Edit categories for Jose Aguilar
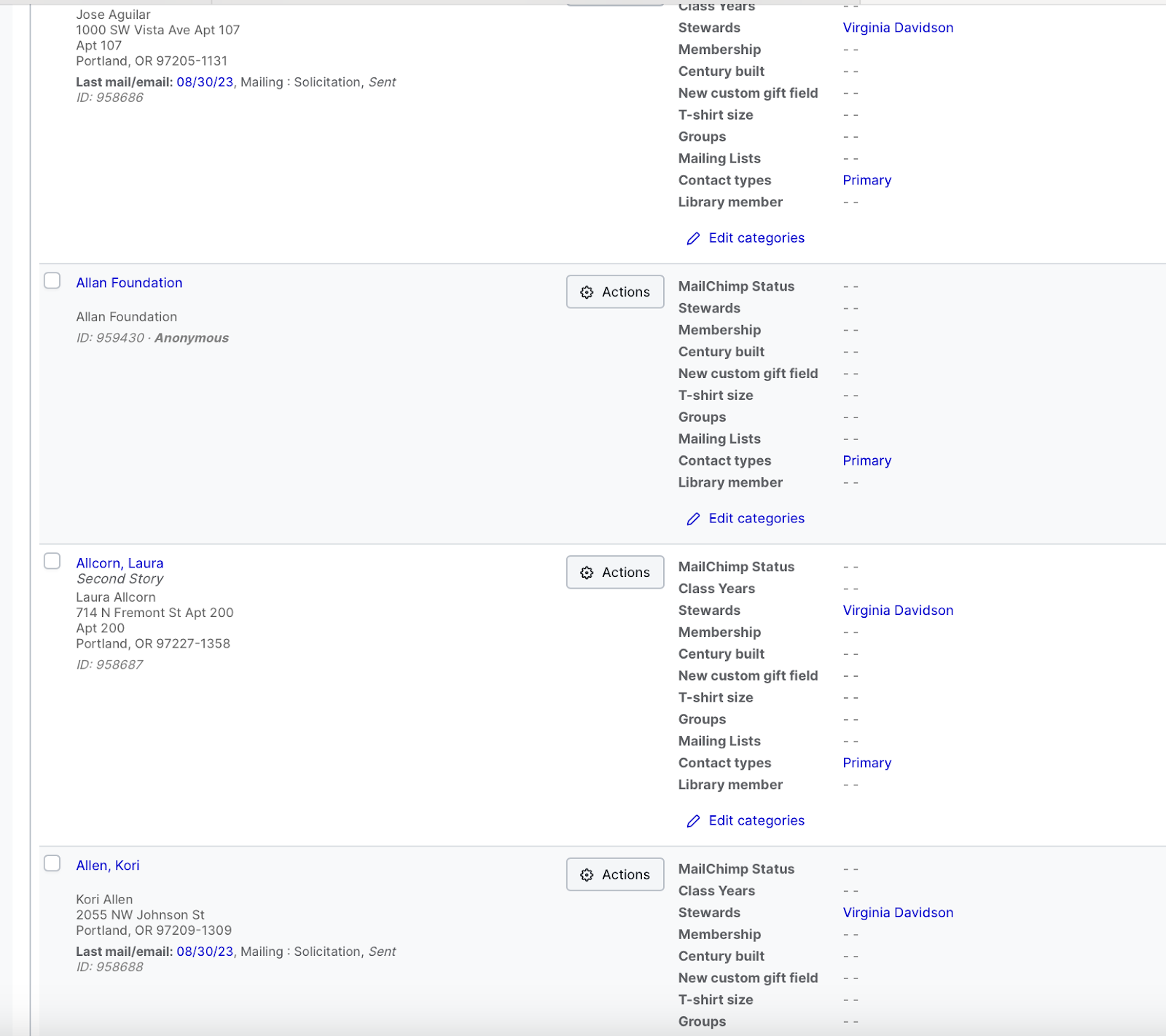This screenshot has height=1036, width=1166. [x=756, y=238]
